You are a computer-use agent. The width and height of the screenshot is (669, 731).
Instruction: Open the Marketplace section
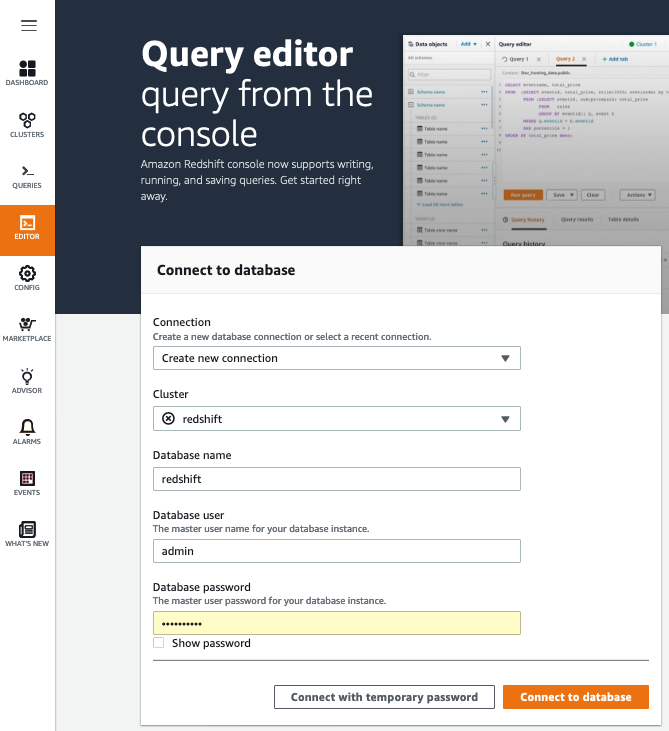click(x=28, y=330)
